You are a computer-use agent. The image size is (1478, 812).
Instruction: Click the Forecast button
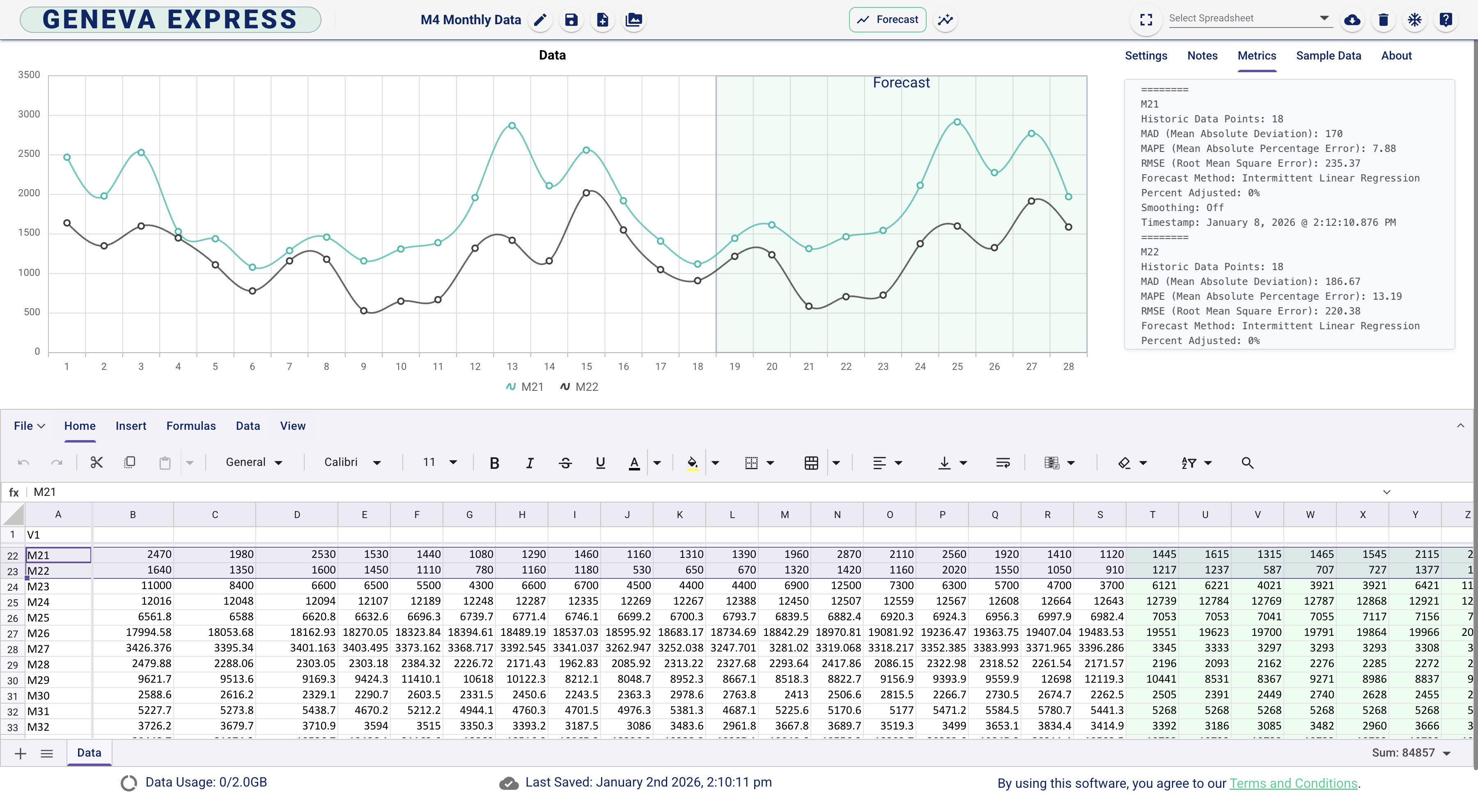pyautogui.click(x=888, y=20)
